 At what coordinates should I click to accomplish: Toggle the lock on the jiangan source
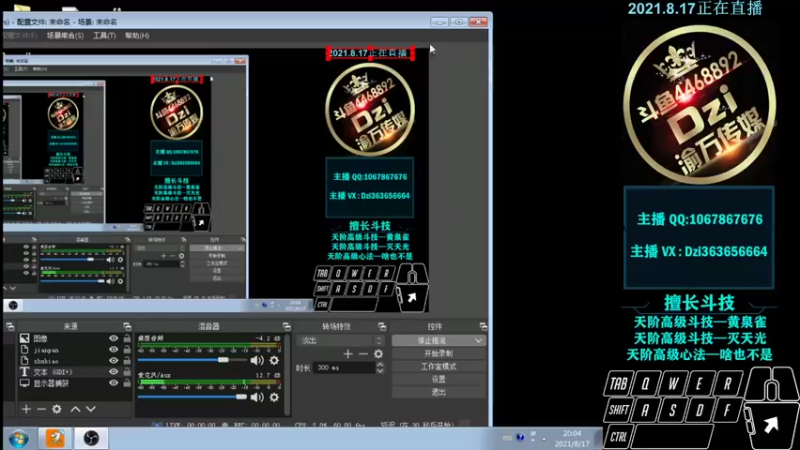(127, 349)
